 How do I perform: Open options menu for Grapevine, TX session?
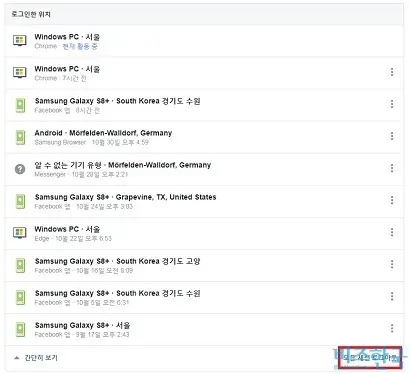pos(392,200)
